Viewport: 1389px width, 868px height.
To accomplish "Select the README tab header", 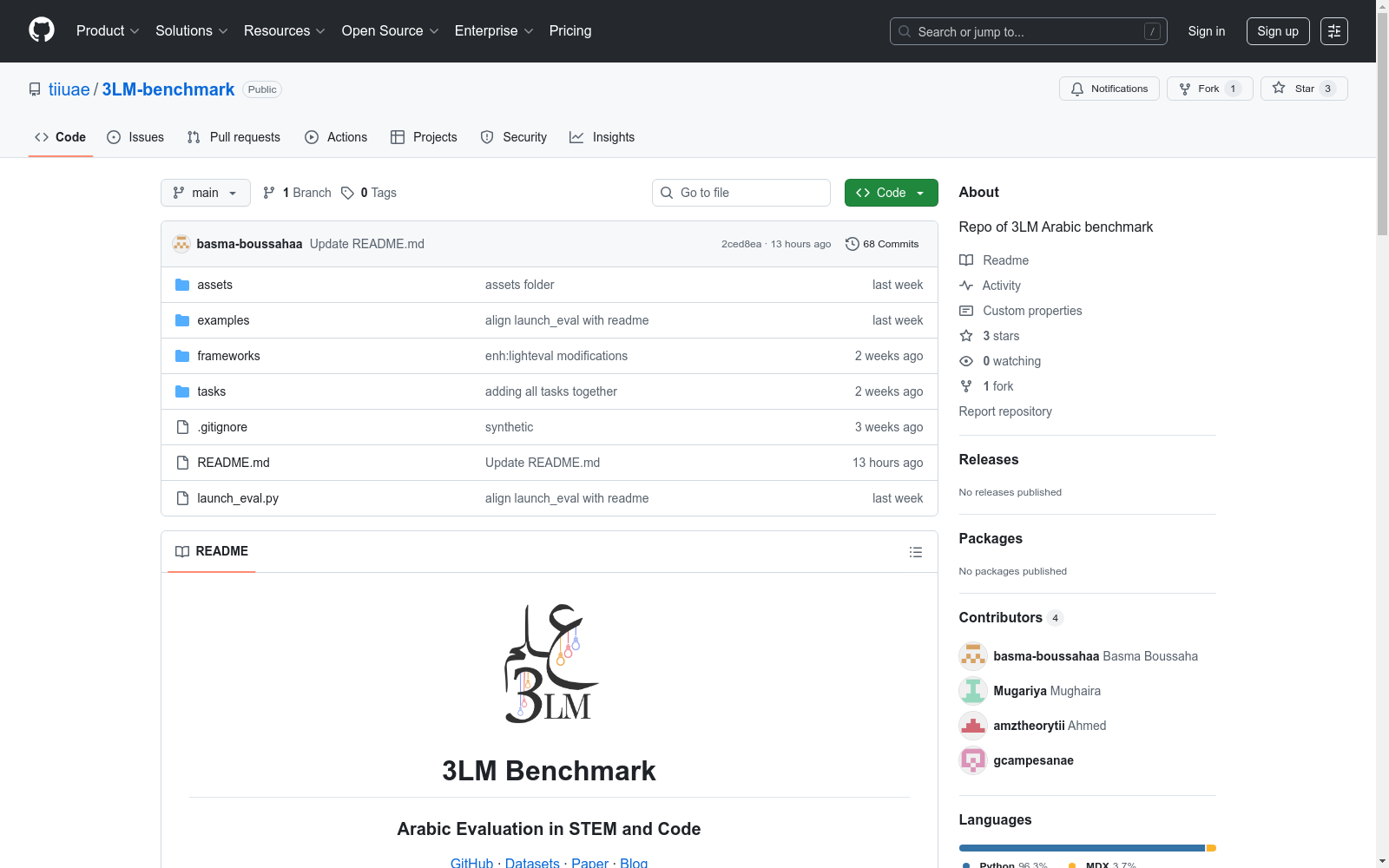I will tap(212, 551).
